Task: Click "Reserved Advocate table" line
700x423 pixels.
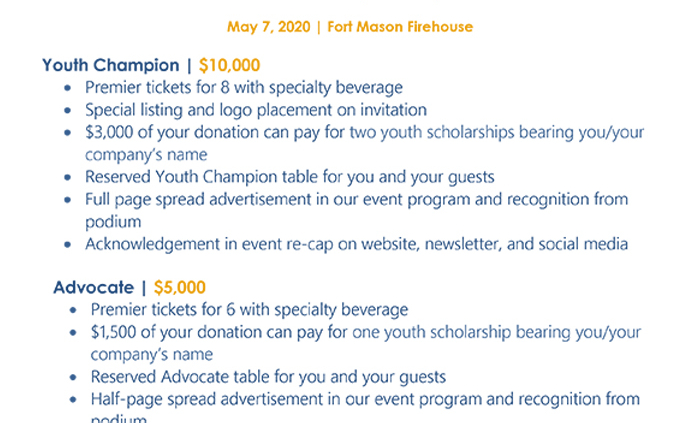Action: 268,377
